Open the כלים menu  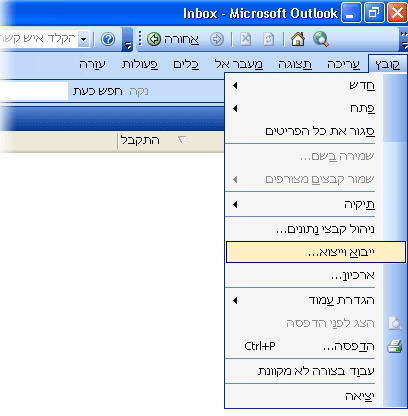pos(186,64)
